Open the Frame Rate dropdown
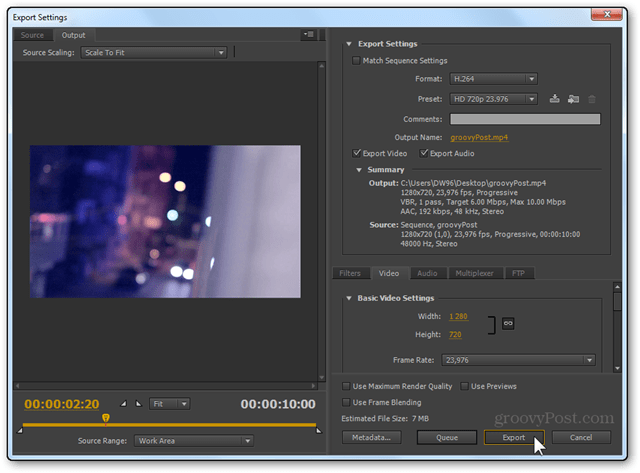The height and width of the screenshot is (473, 640). tap(518, 360)
